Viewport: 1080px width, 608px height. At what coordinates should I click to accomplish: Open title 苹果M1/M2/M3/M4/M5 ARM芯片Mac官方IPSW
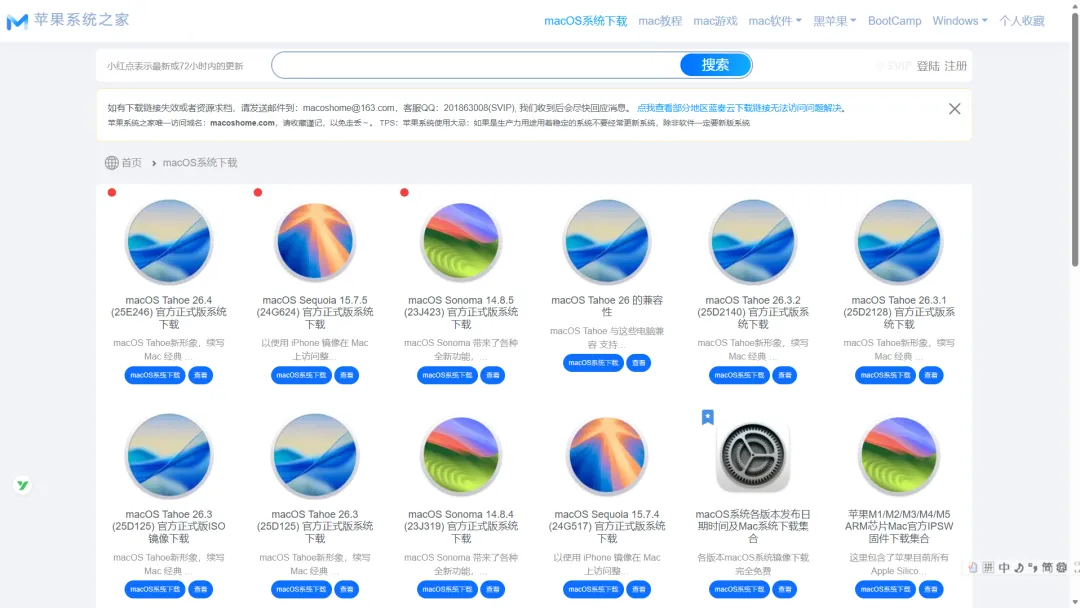tap(899, 526)
